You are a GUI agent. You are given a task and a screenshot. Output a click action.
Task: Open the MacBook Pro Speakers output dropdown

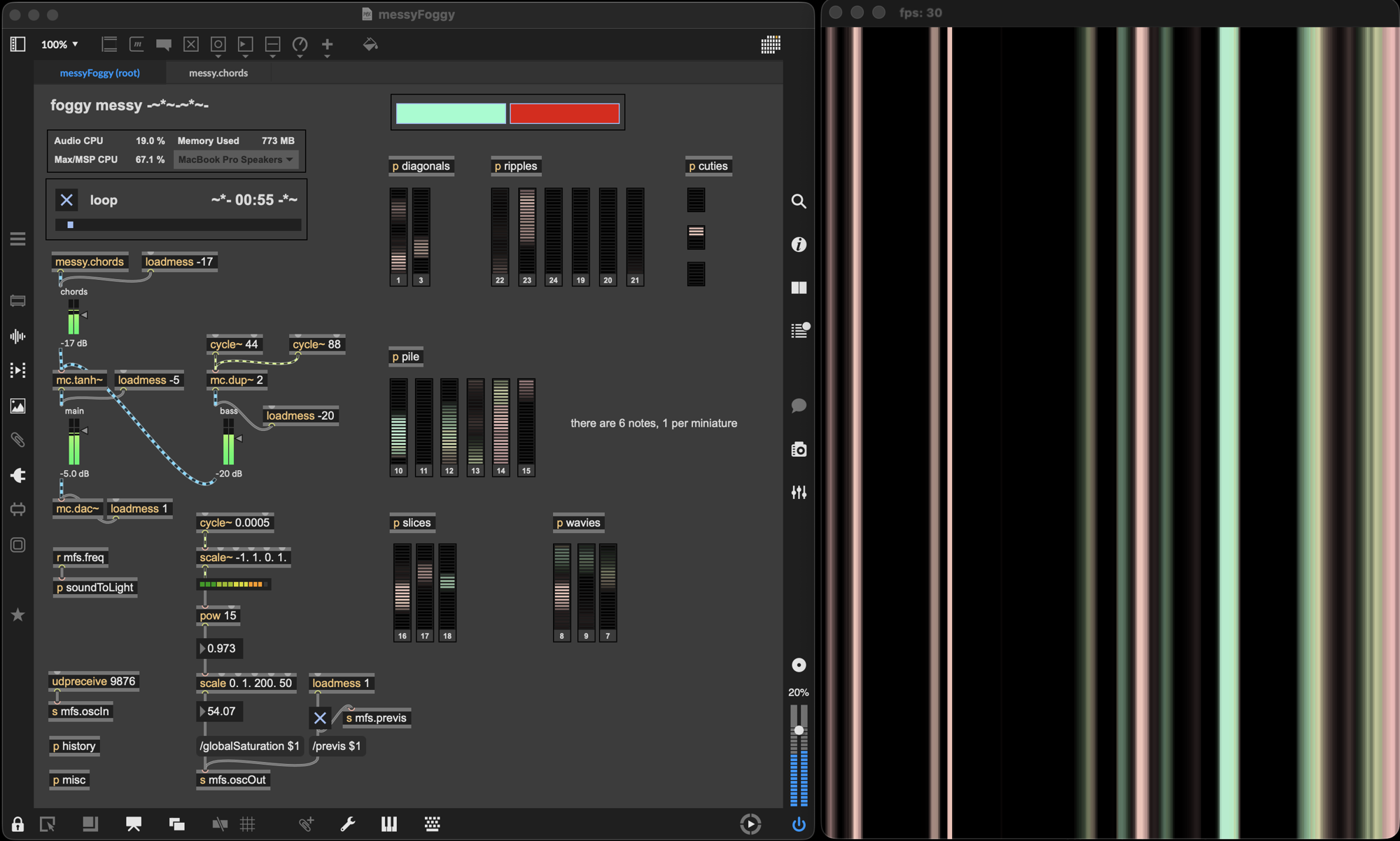[x=236, y=160]
